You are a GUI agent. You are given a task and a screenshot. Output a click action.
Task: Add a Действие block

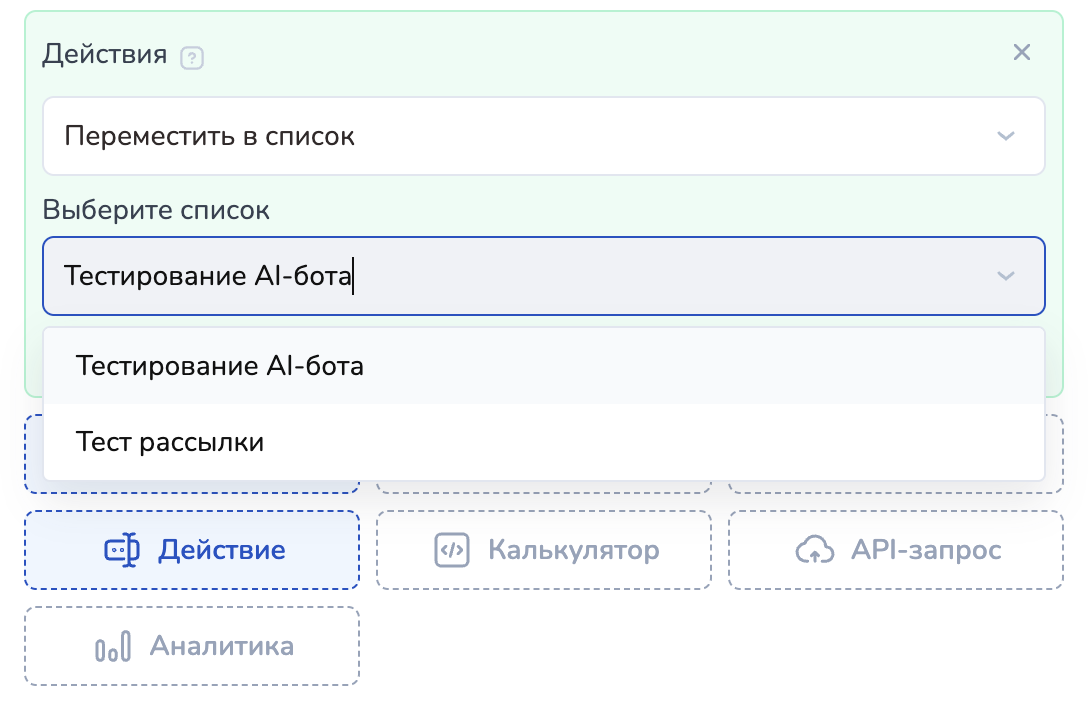[x=192, y=550]
